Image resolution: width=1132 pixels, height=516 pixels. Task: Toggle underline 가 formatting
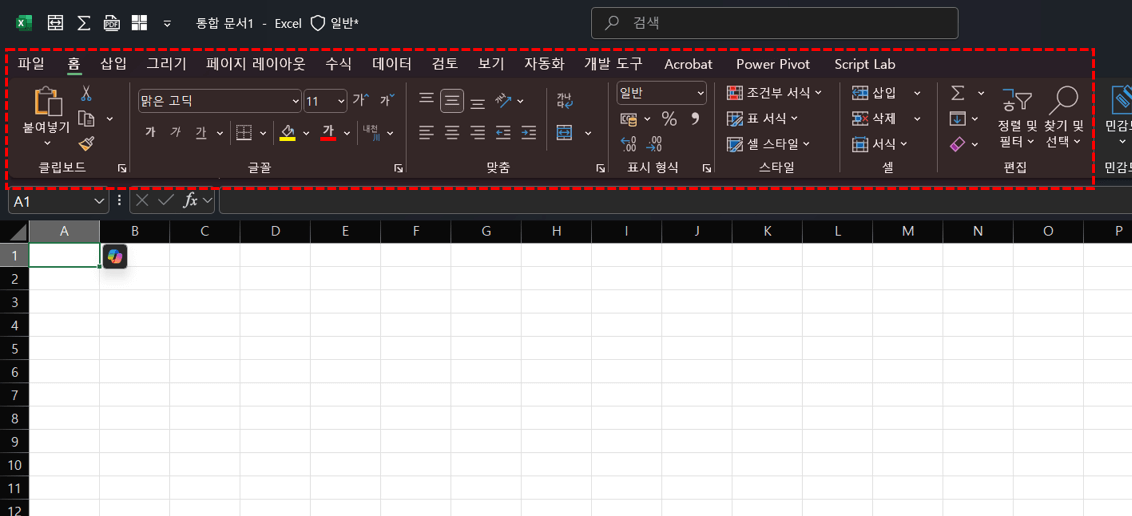(201, 133)
